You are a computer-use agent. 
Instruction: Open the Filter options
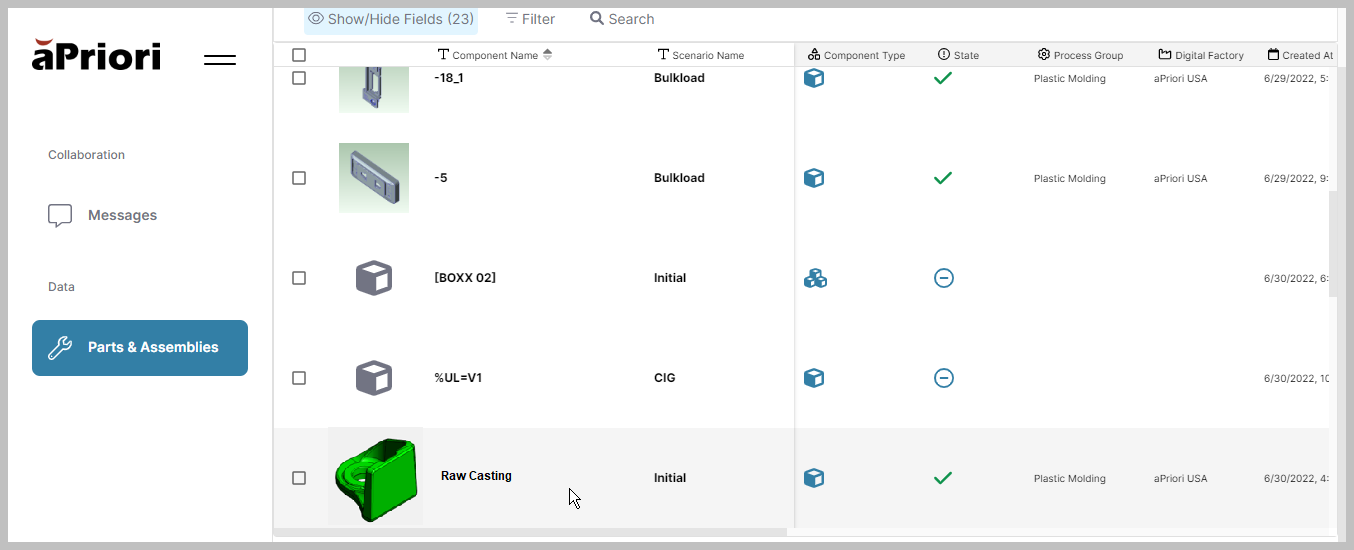point(530,19)
